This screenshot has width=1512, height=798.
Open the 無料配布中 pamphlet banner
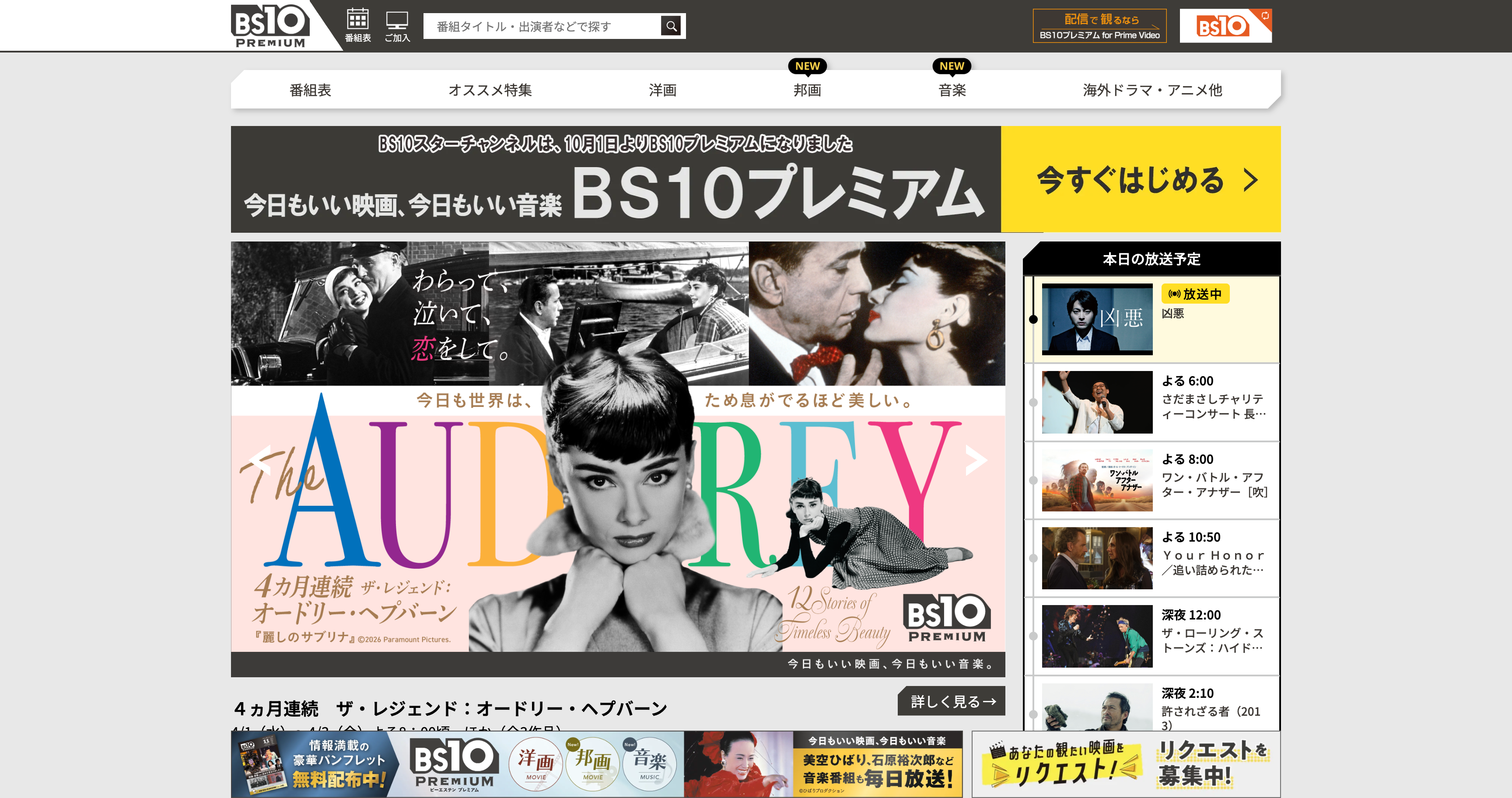point(315,764)
